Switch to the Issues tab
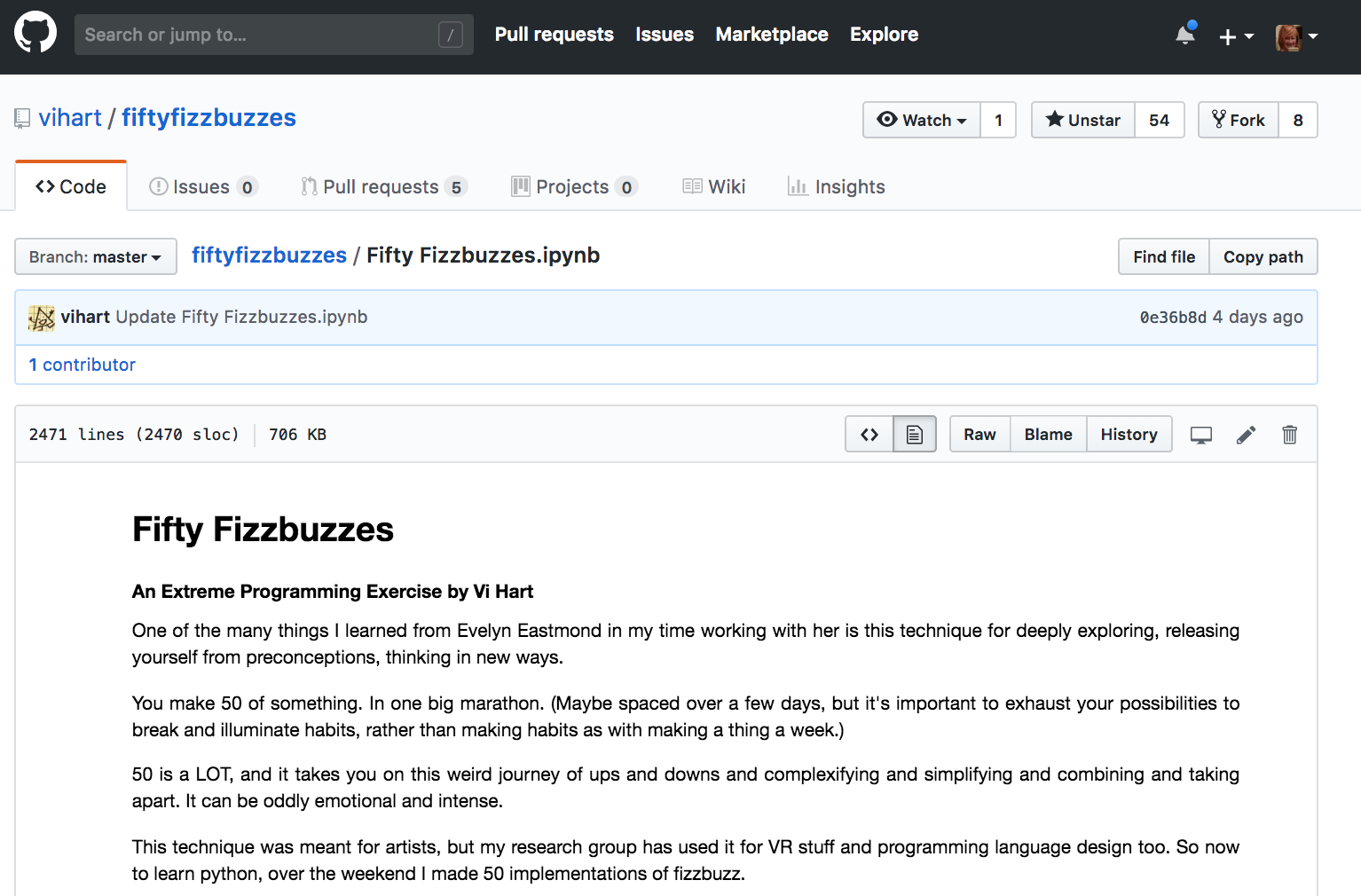 (203, 186)
